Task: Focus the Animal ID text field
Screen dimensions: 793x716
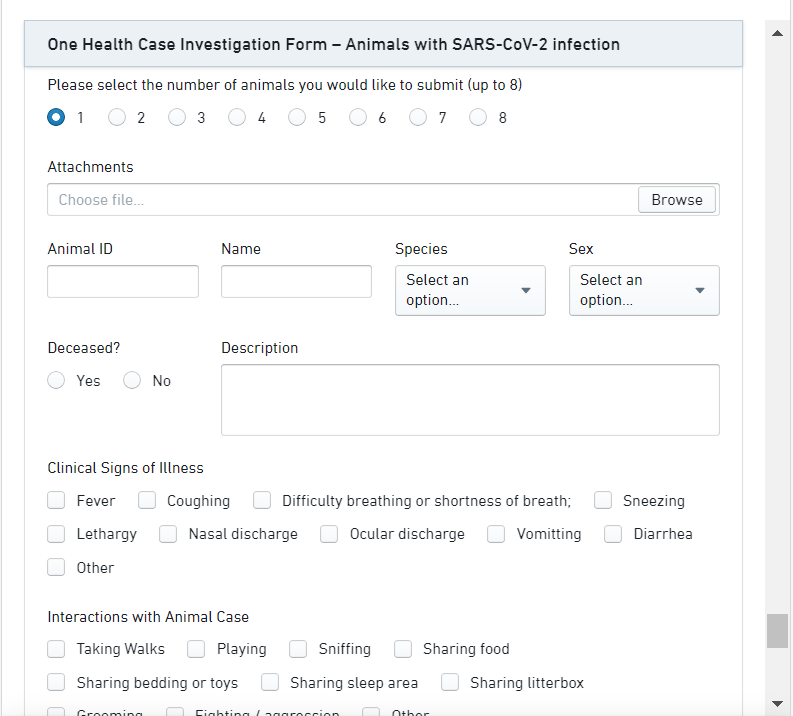Action: (123, 281)
